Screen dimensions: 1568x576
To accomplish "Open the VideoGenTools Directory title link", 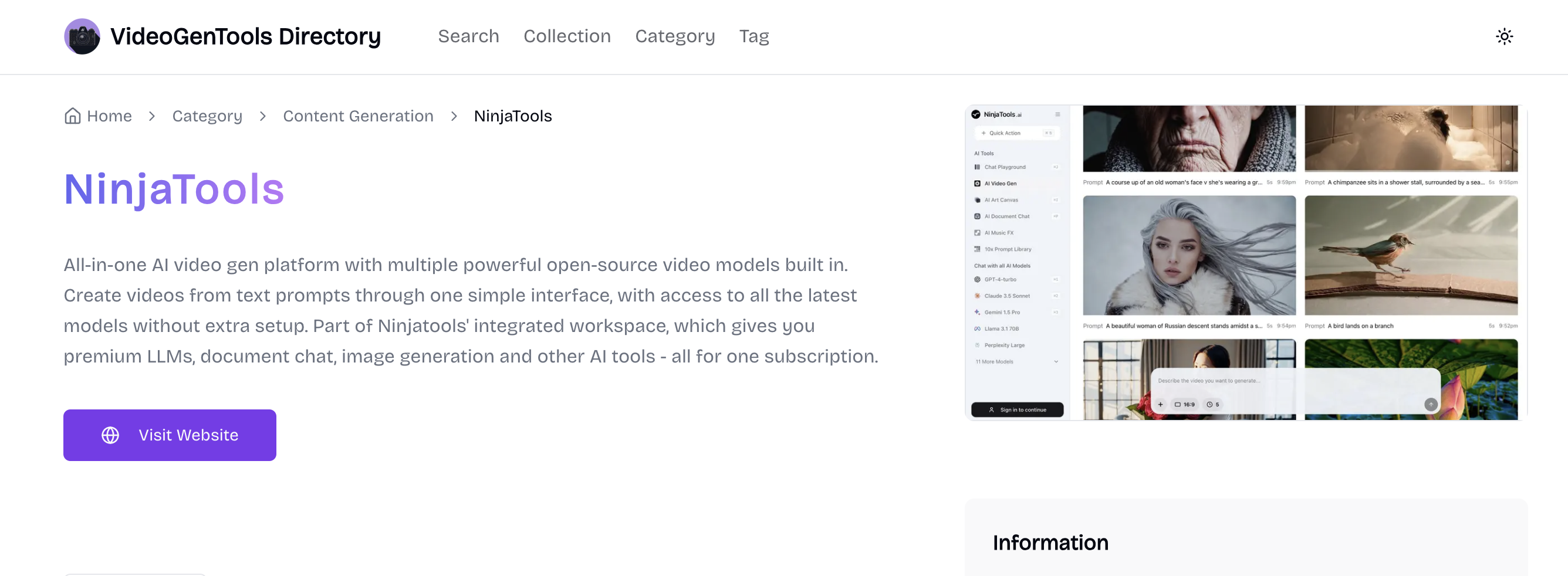I will 245,36.
